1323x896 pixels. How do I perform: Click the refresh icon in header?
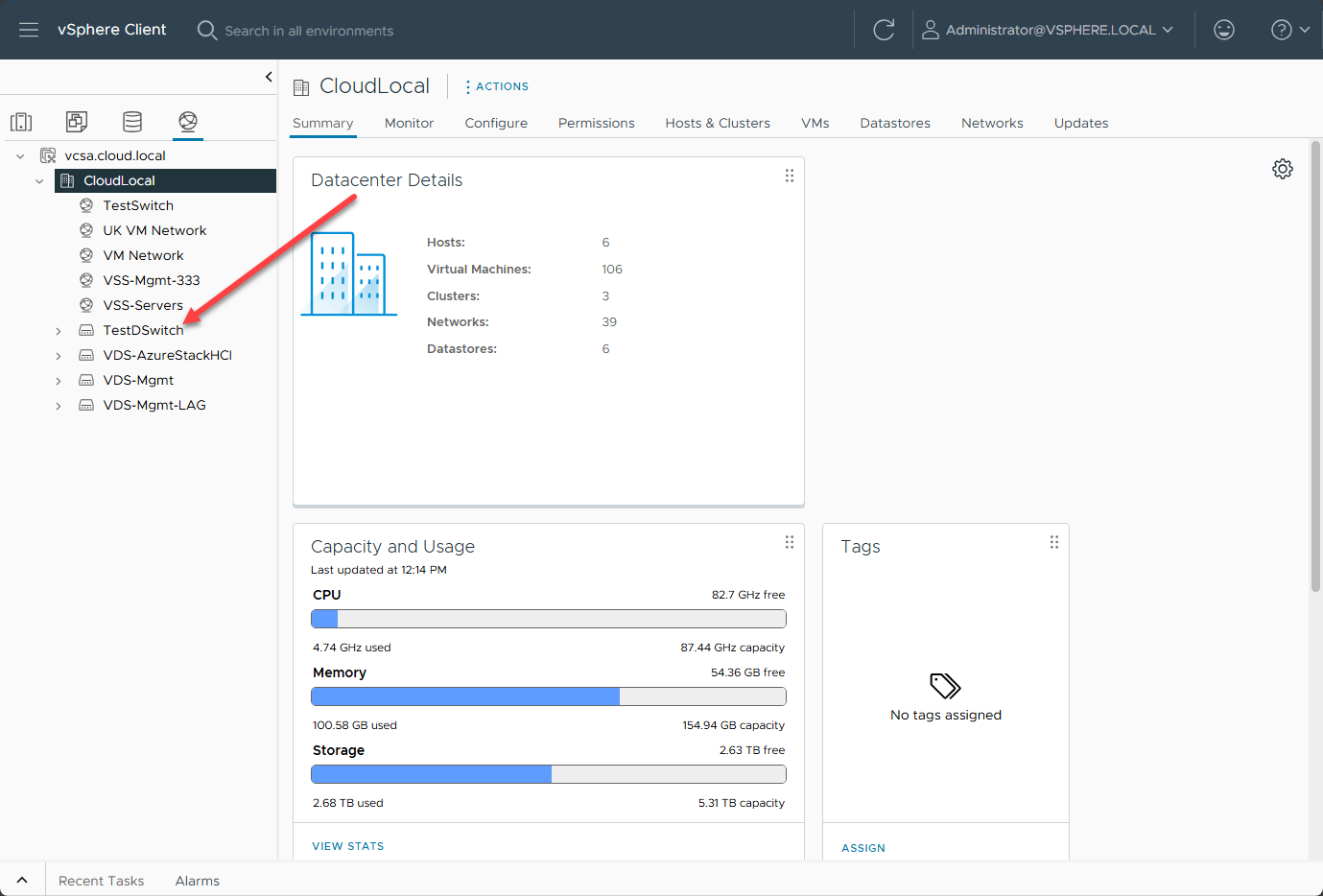[884, 30]
